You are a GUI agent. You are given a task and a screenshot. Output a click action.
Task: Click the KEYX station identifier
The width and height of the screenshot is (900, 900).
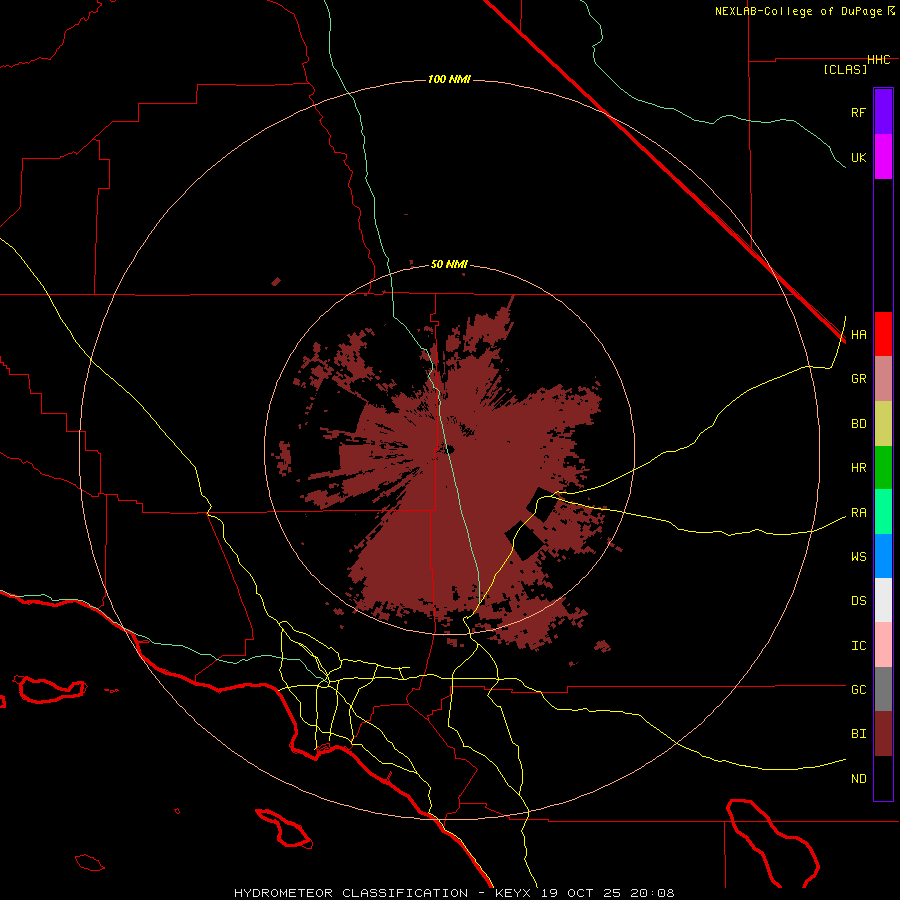(x=515, y=893)
